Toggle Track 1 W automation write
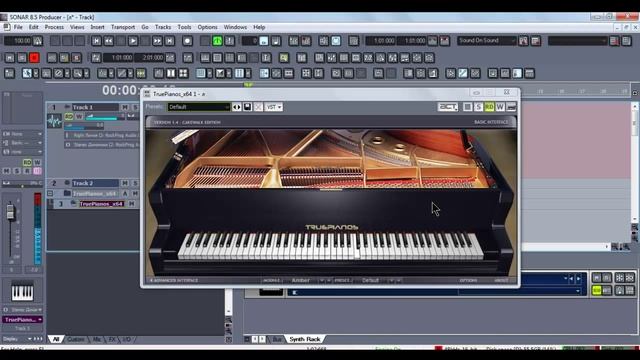640x360 pixels. pyautogui.click(x=79, y=117)
